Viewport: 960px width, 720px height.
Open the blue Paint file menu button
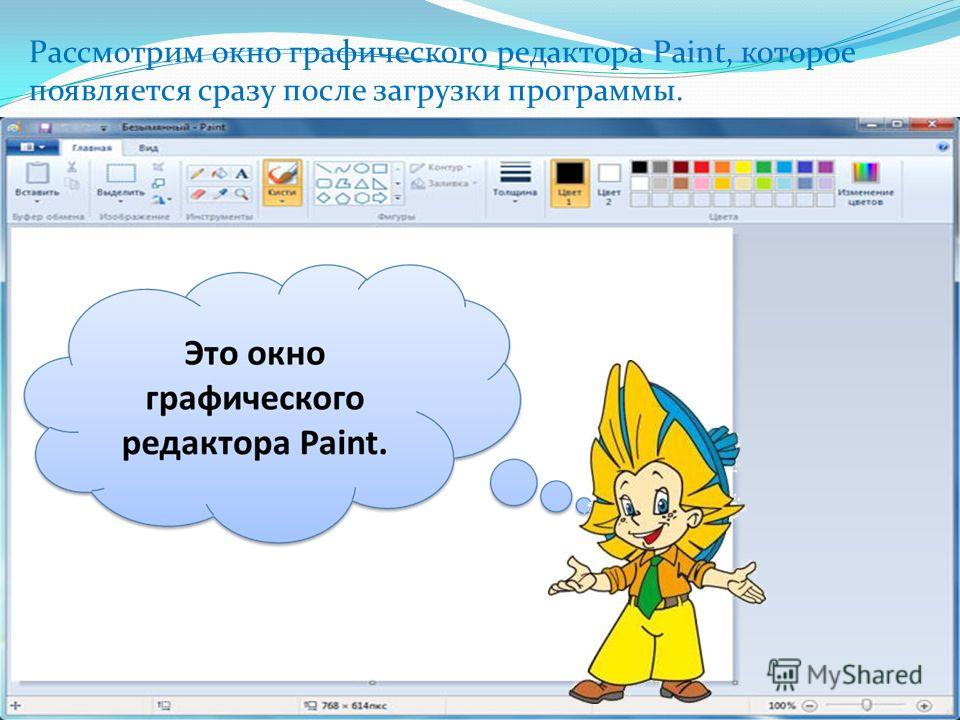(32, 148)
